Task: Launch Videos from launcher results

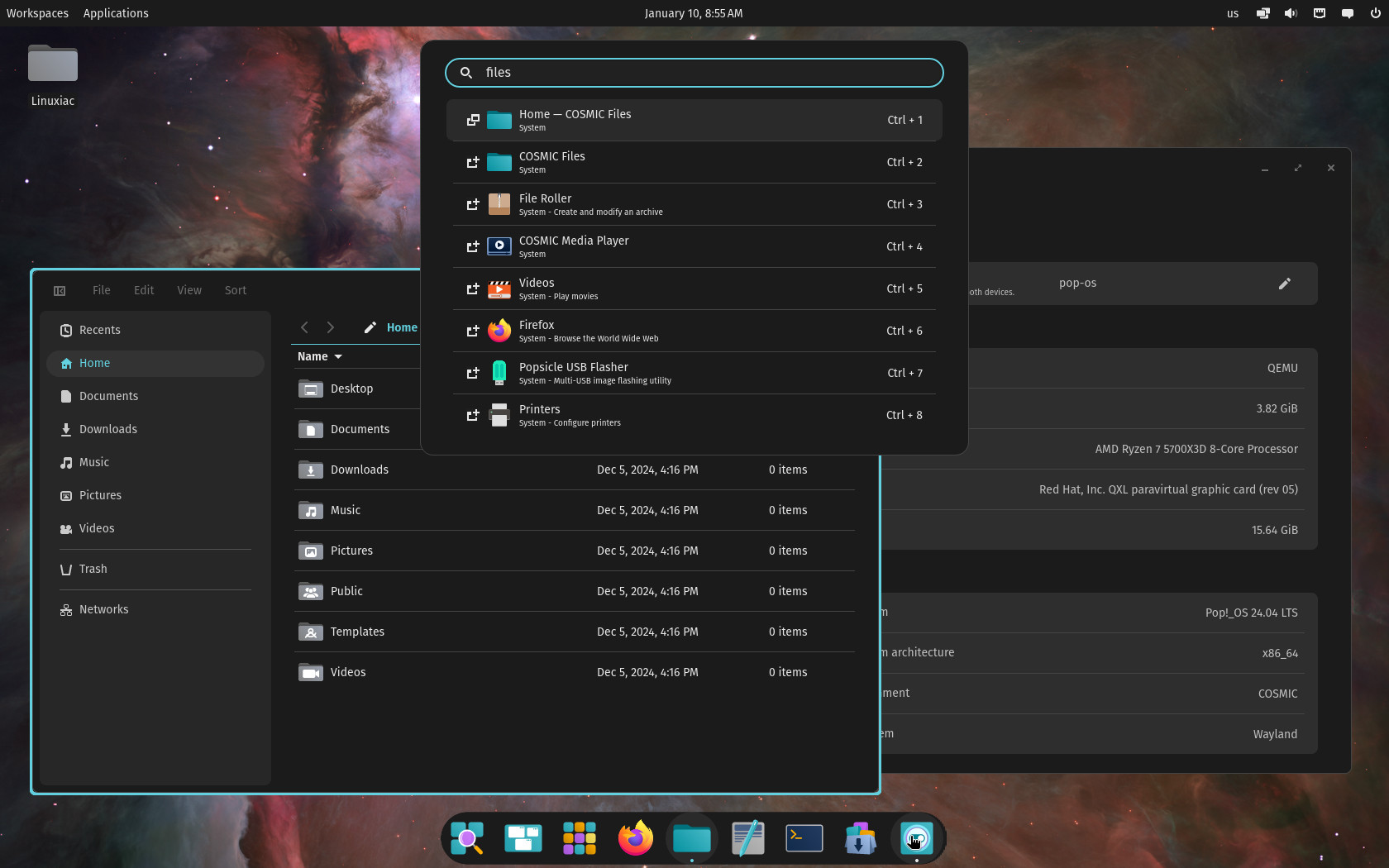Action: 694,289
